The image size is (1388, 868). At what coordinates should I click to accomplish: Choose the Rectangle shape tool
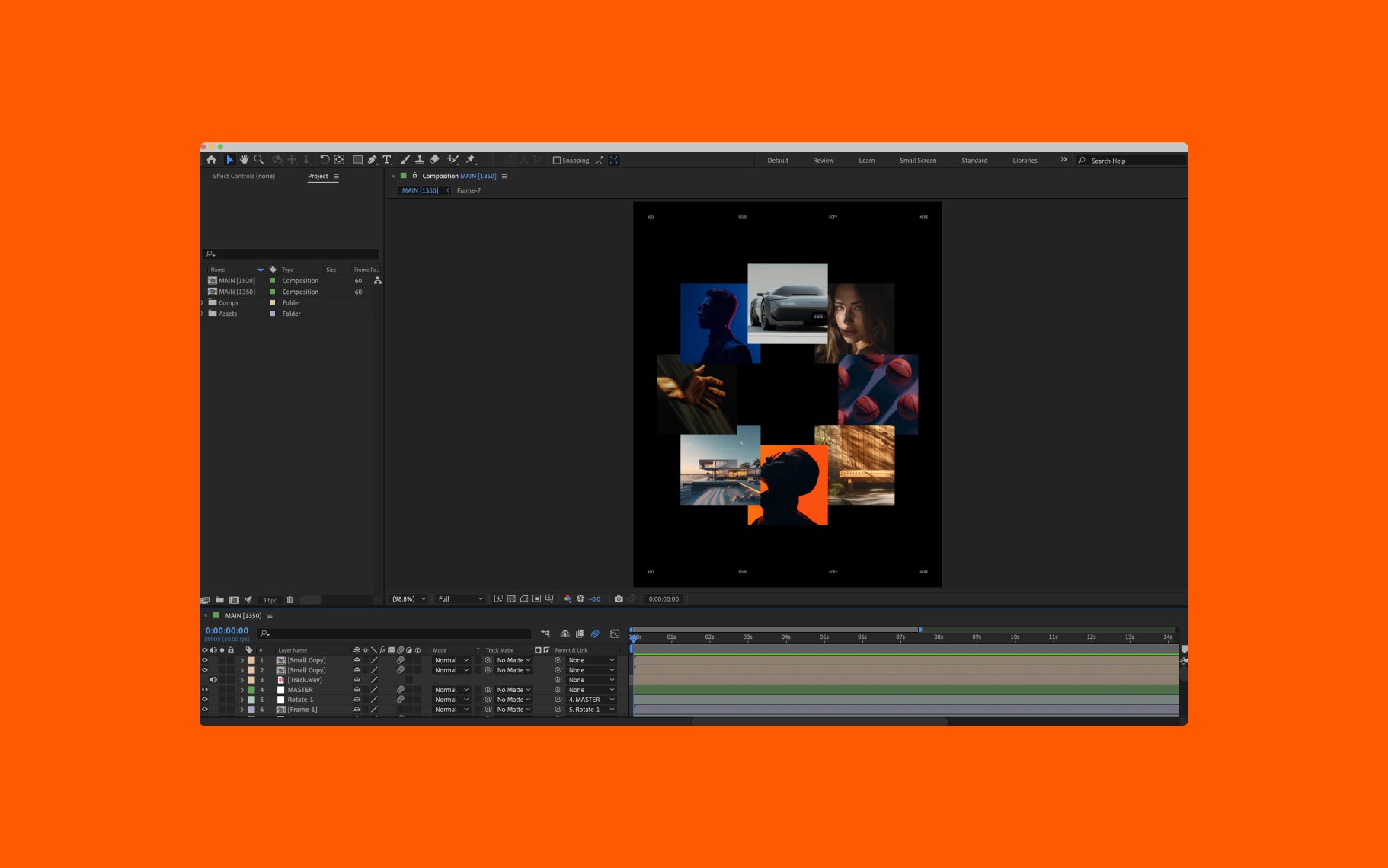pos(357,160)
